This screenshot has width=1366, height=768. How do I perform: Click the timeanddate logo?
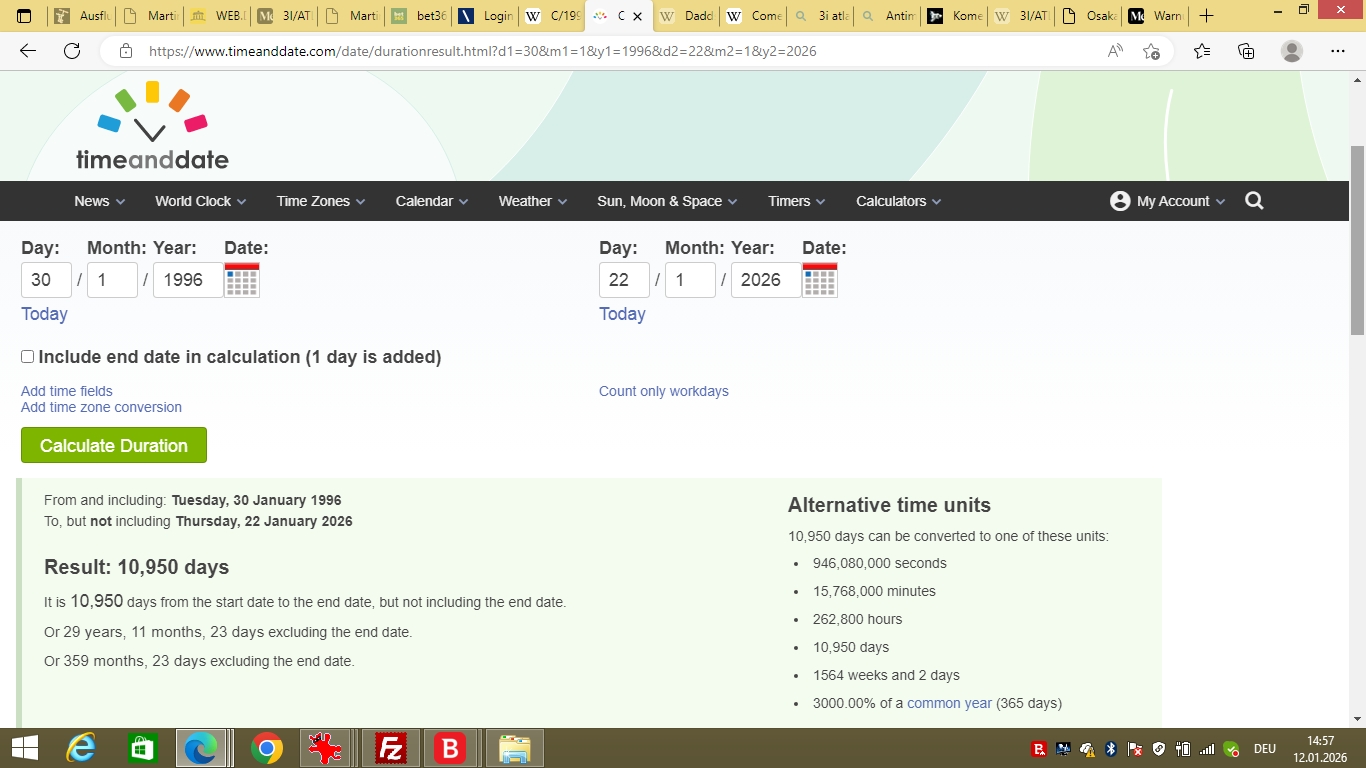152,126
